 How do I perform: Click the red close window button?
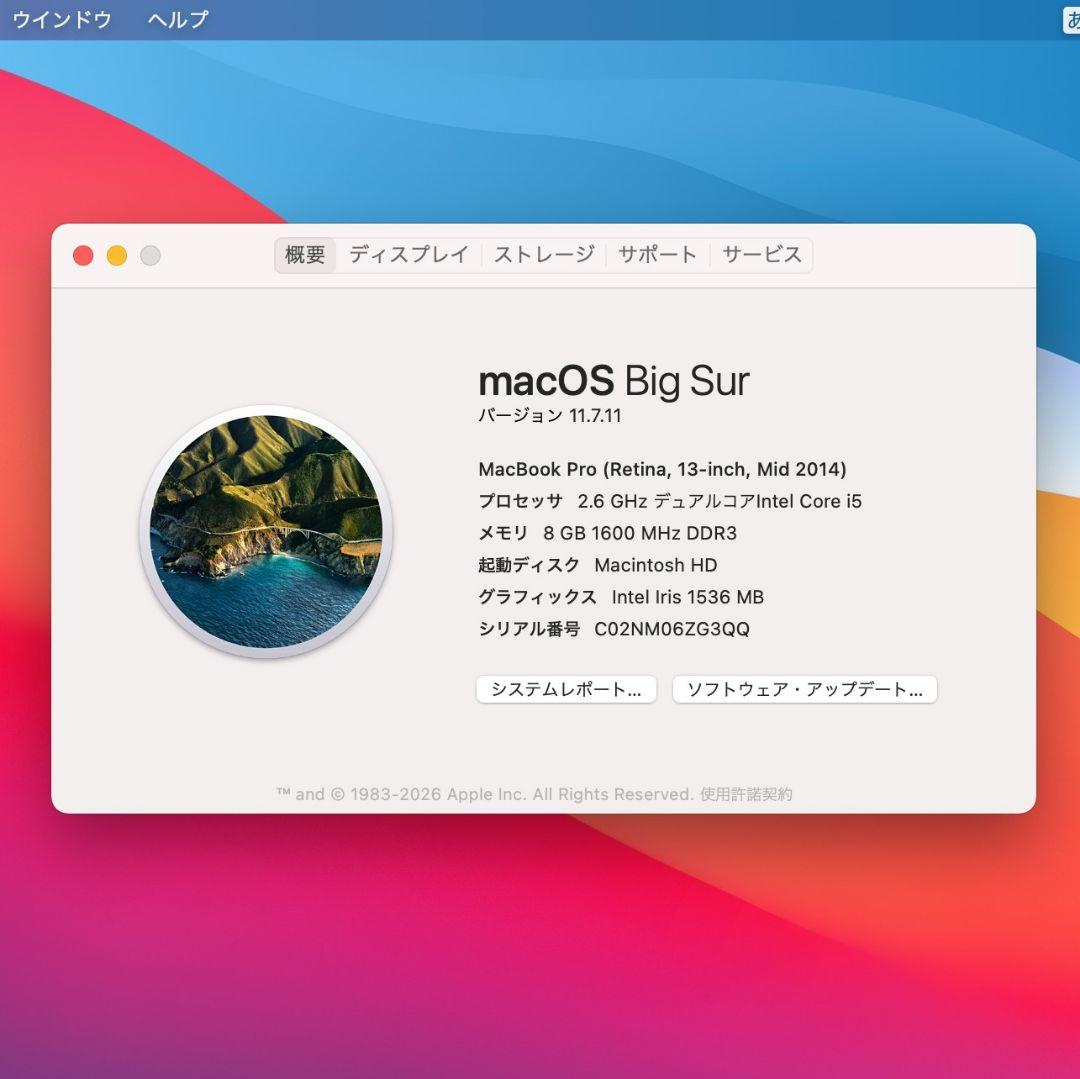[83, 255]
